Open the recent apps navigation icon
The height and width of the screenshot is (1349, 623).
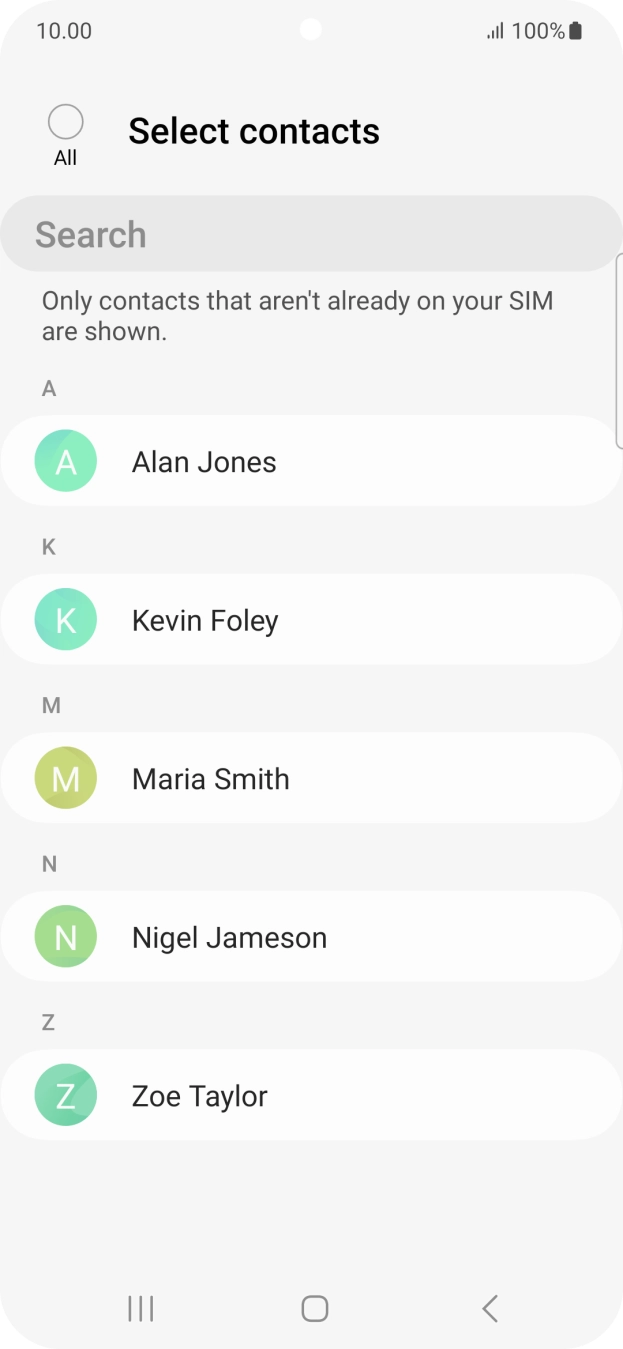[x=141, y=1308]
